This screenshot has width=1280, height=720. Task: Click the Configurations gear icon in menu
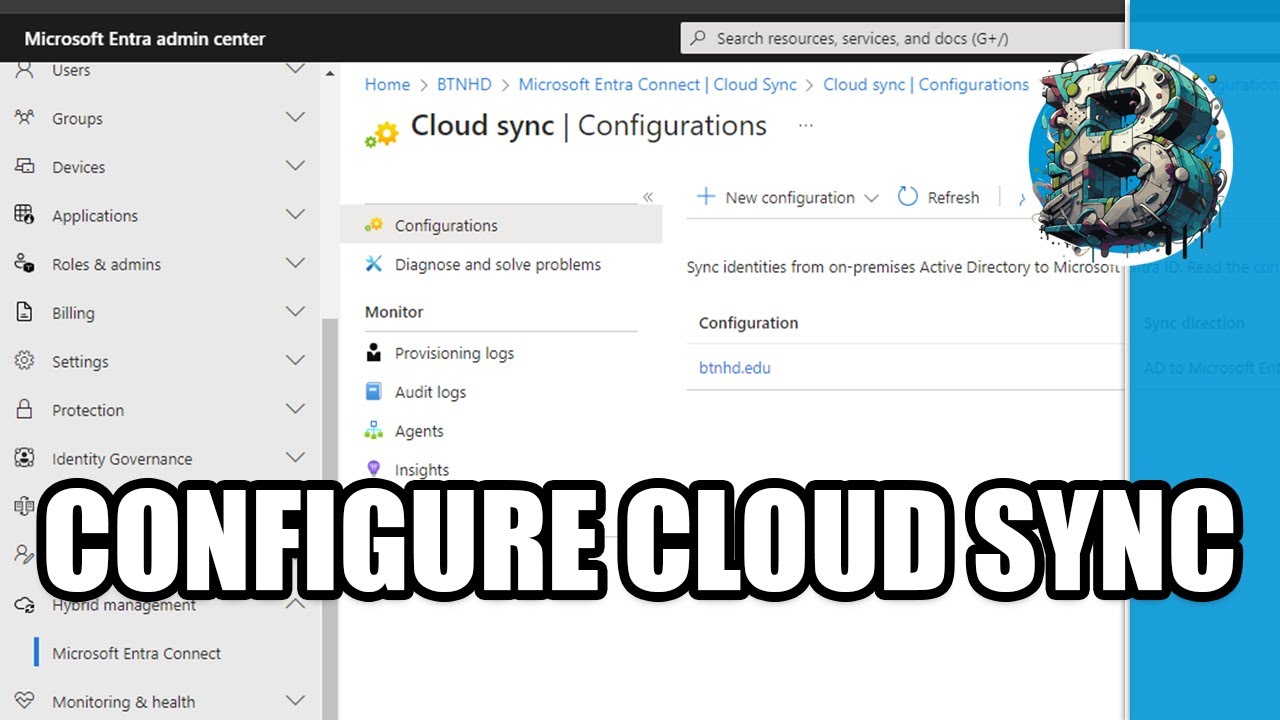coord(374,225)
